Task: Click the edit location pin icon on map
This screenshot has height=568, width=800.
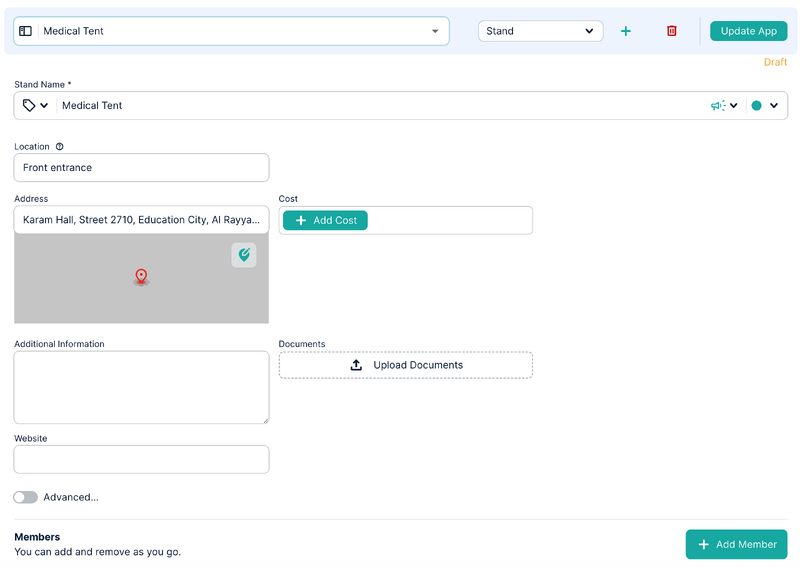Action: (x=244, y=255)
